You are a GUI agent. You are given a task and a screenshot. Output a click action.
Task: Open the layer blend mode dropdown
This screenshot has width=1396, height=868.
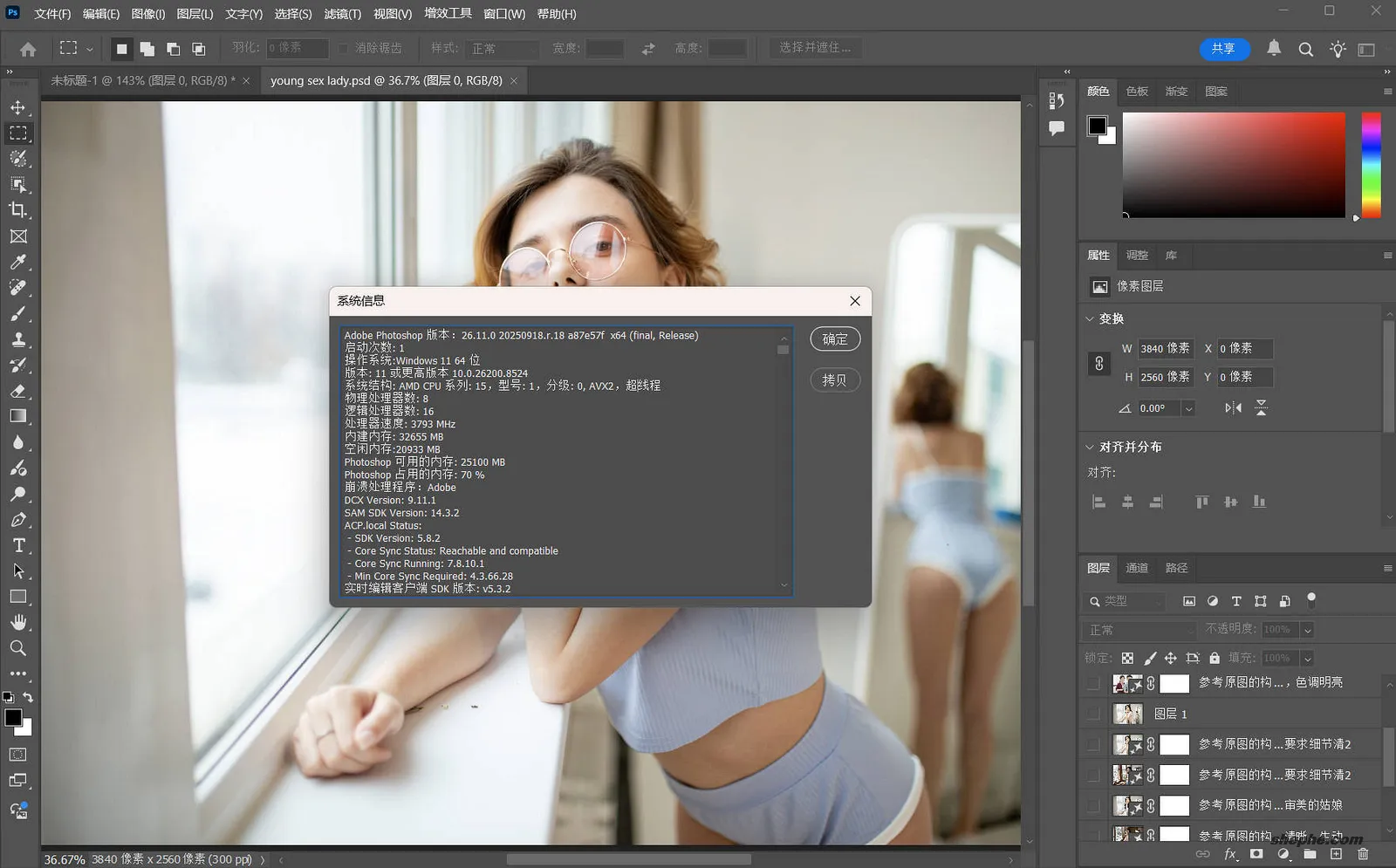tap(1140, 630)
